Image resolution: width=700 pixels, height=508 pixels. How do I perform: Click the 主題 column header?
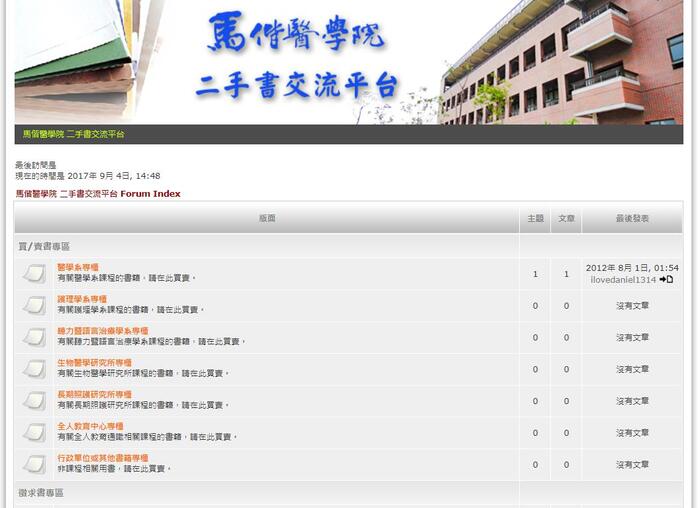coord(535,218)
